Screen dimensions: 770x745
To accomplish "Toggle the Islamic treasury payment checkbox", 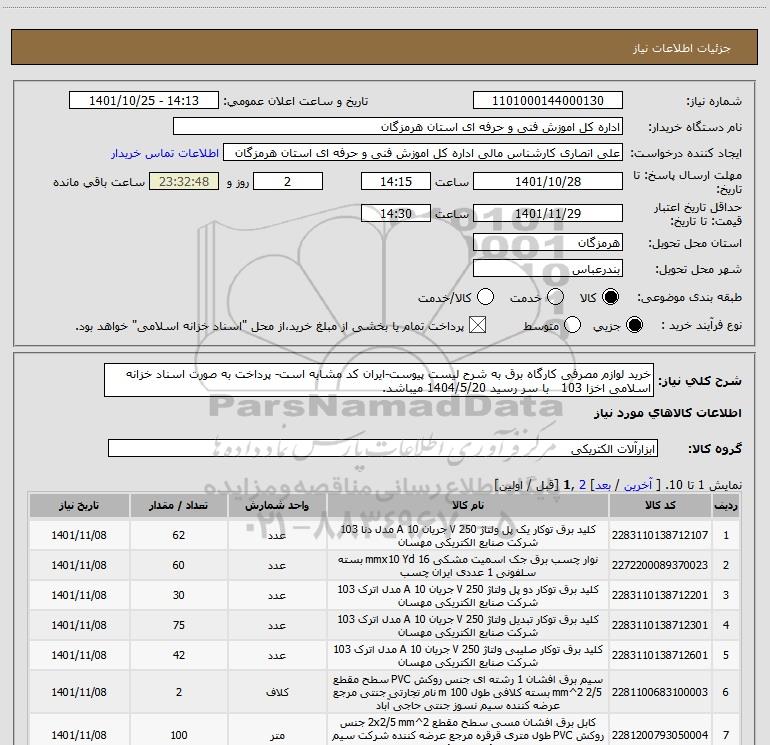I will [477, 325].
